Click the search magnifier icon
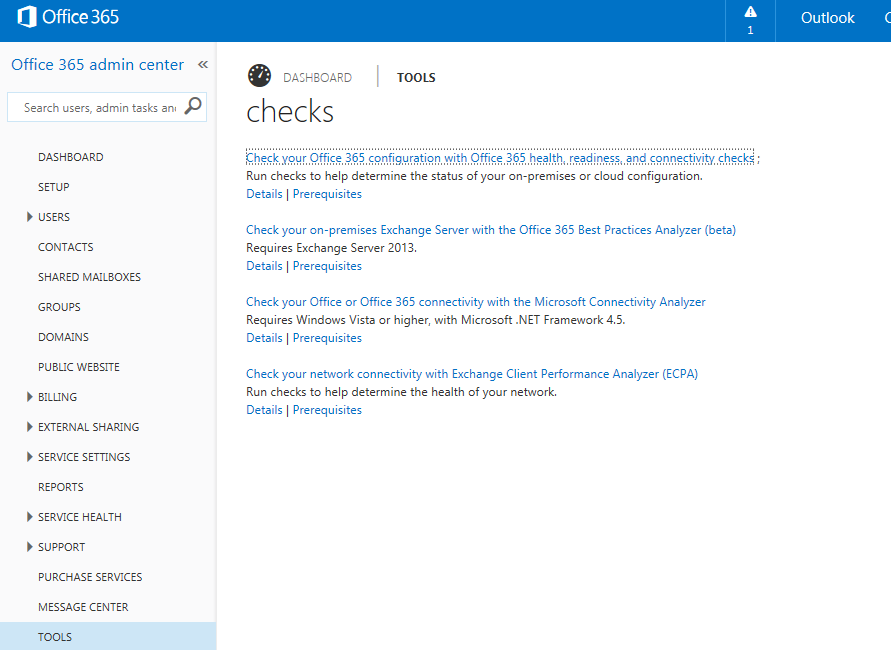 (x=193, y=106)
